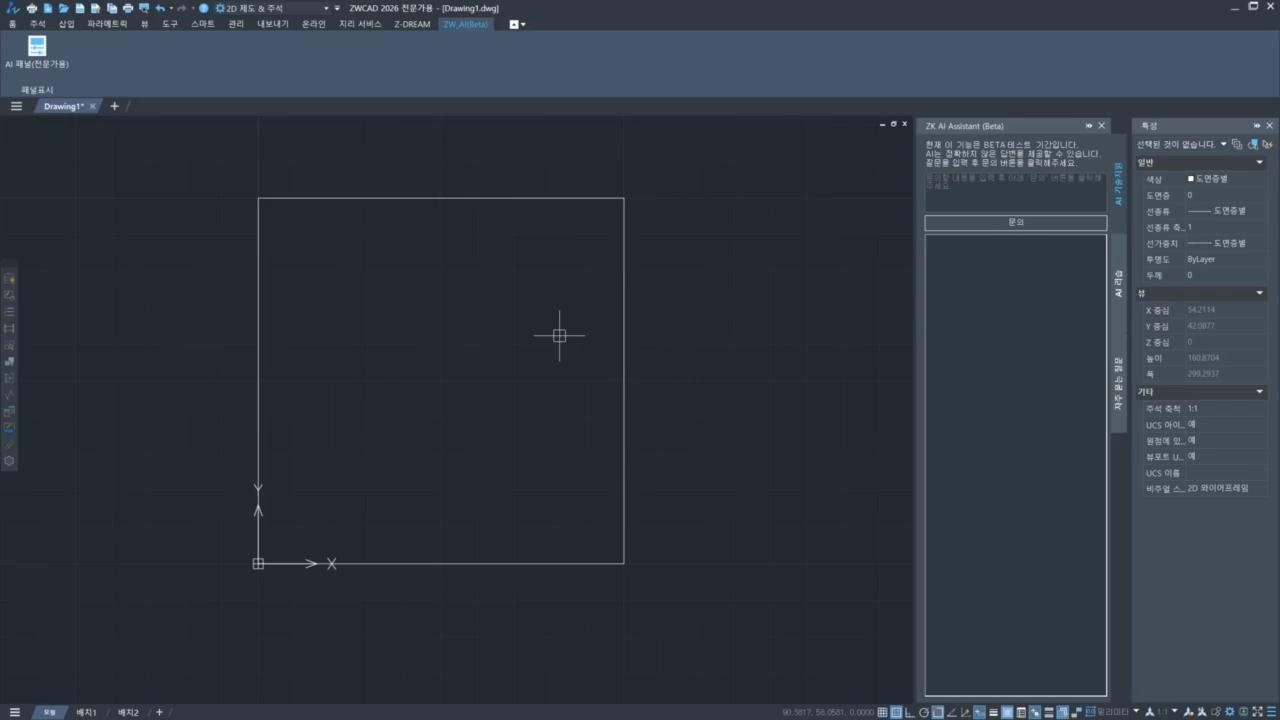The image size is (1280, 720).
Task: Toggle snap mode in status bar
Action: pos(896,712)
